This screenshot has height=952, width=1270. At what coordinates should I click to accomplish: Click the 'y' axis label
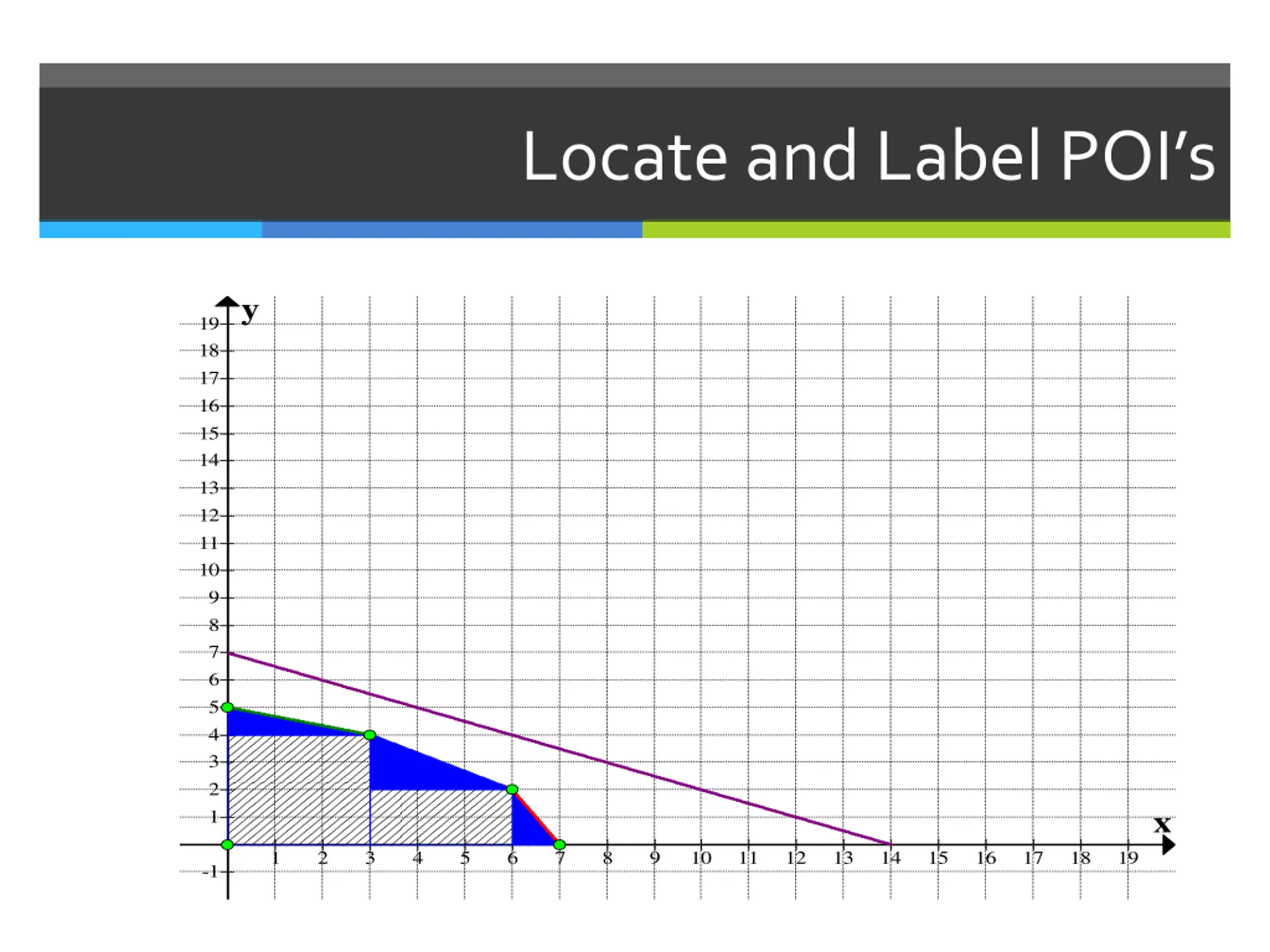(x=250, y=313)
